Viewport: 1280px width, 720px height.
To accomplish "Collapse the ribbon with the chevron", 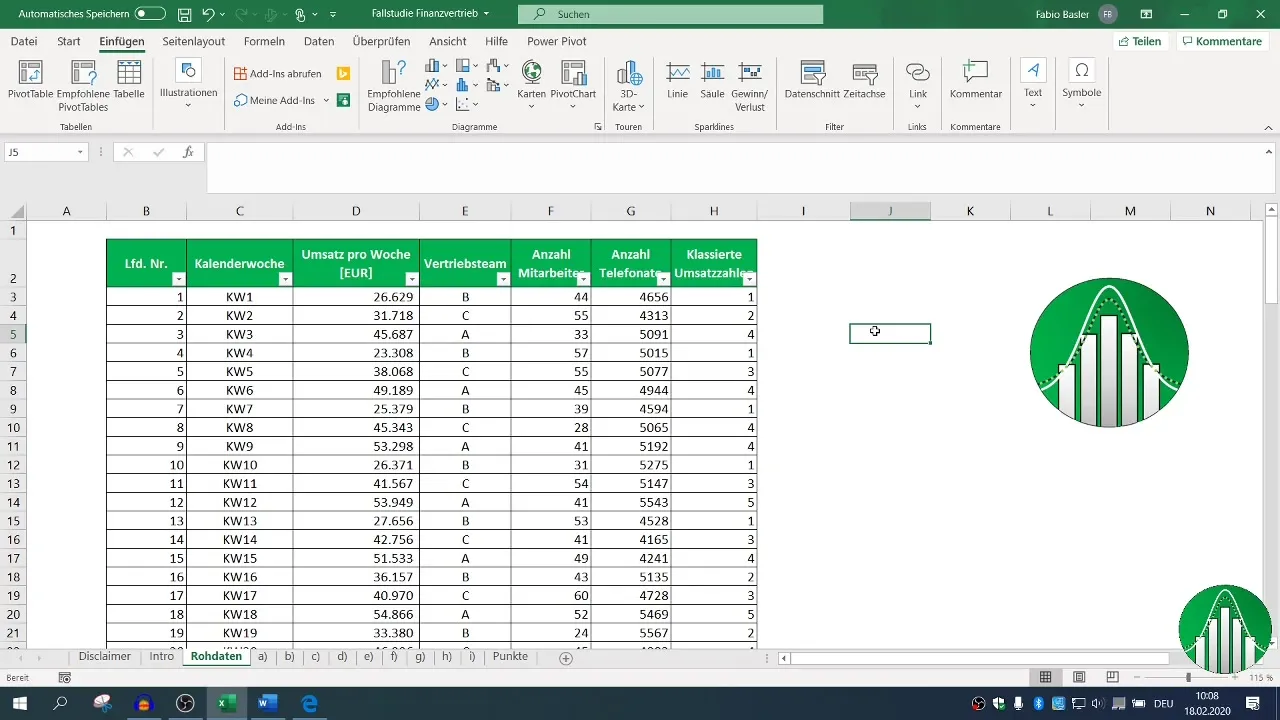I will coord(1268,127).
